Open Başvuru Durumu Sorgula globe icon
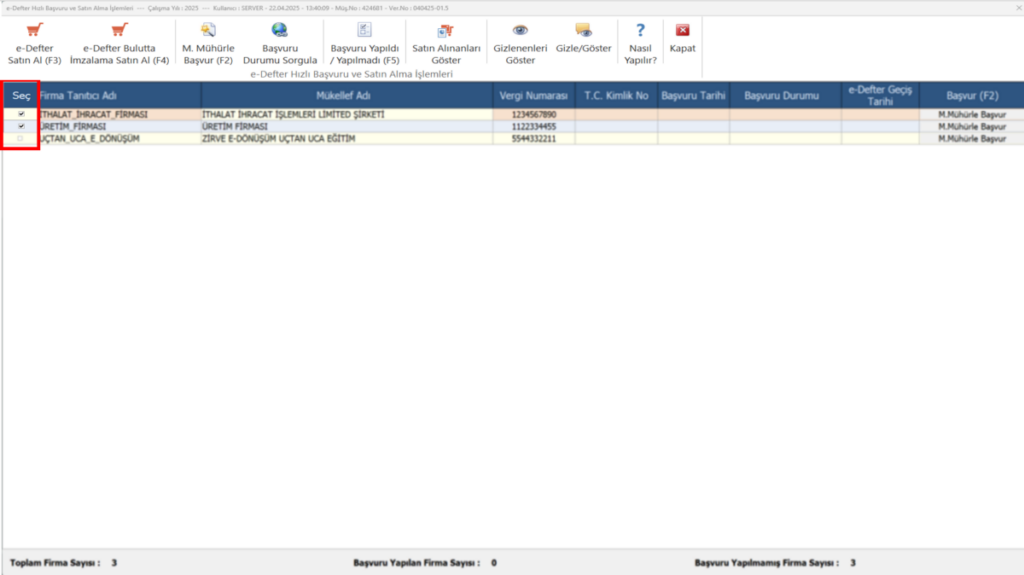 click(280, 31)
